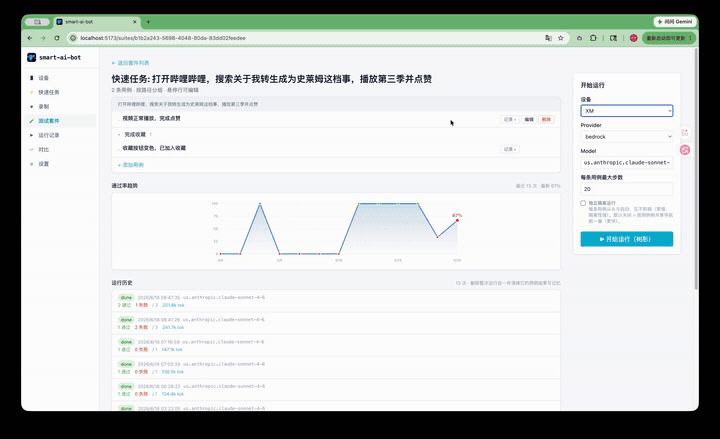This screenshot has height=439, width=720.
Task: Click the translate page icon
Action: coord(548,38)
